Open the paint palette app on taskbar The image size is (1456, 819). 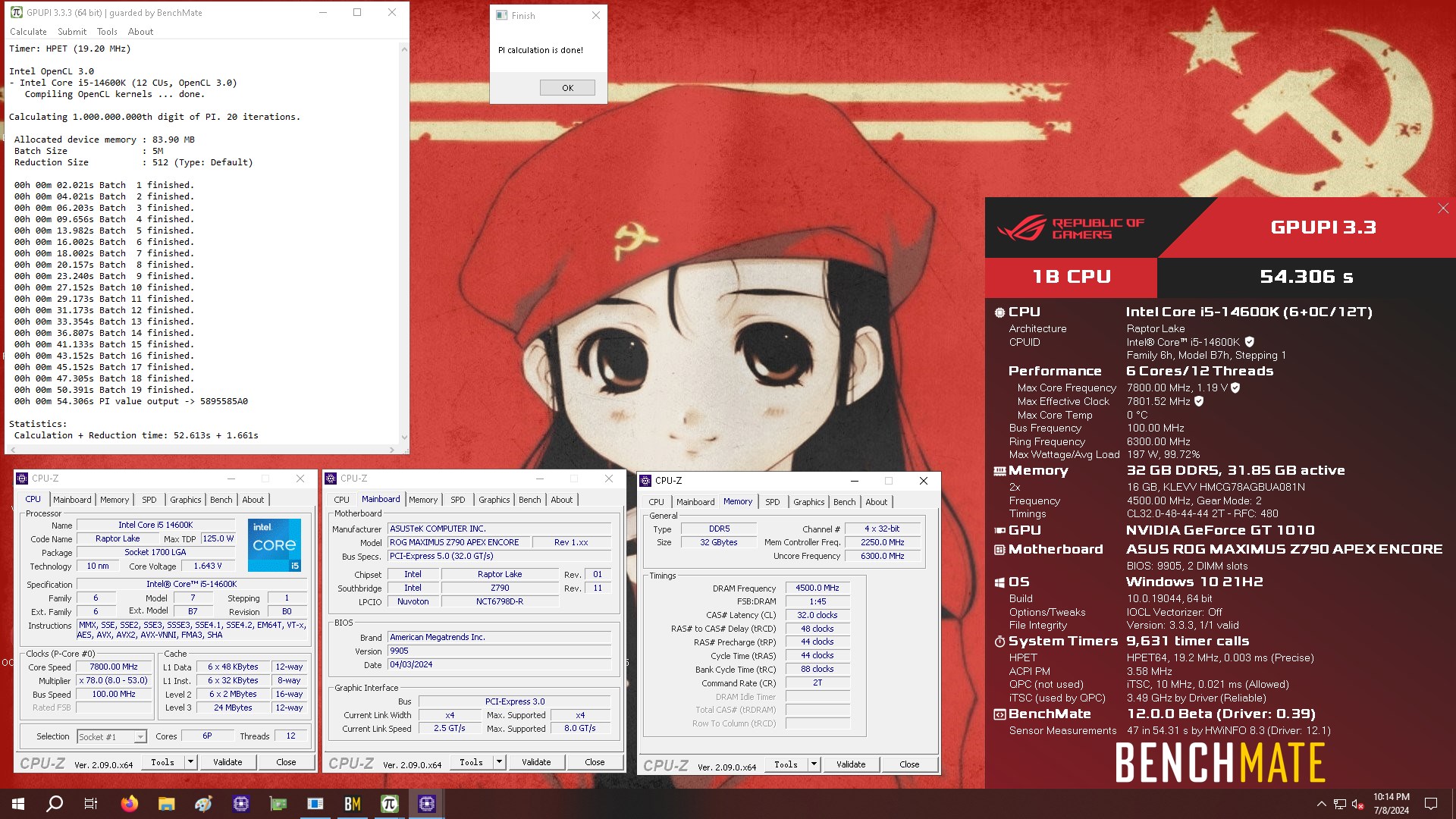point(203,804)
